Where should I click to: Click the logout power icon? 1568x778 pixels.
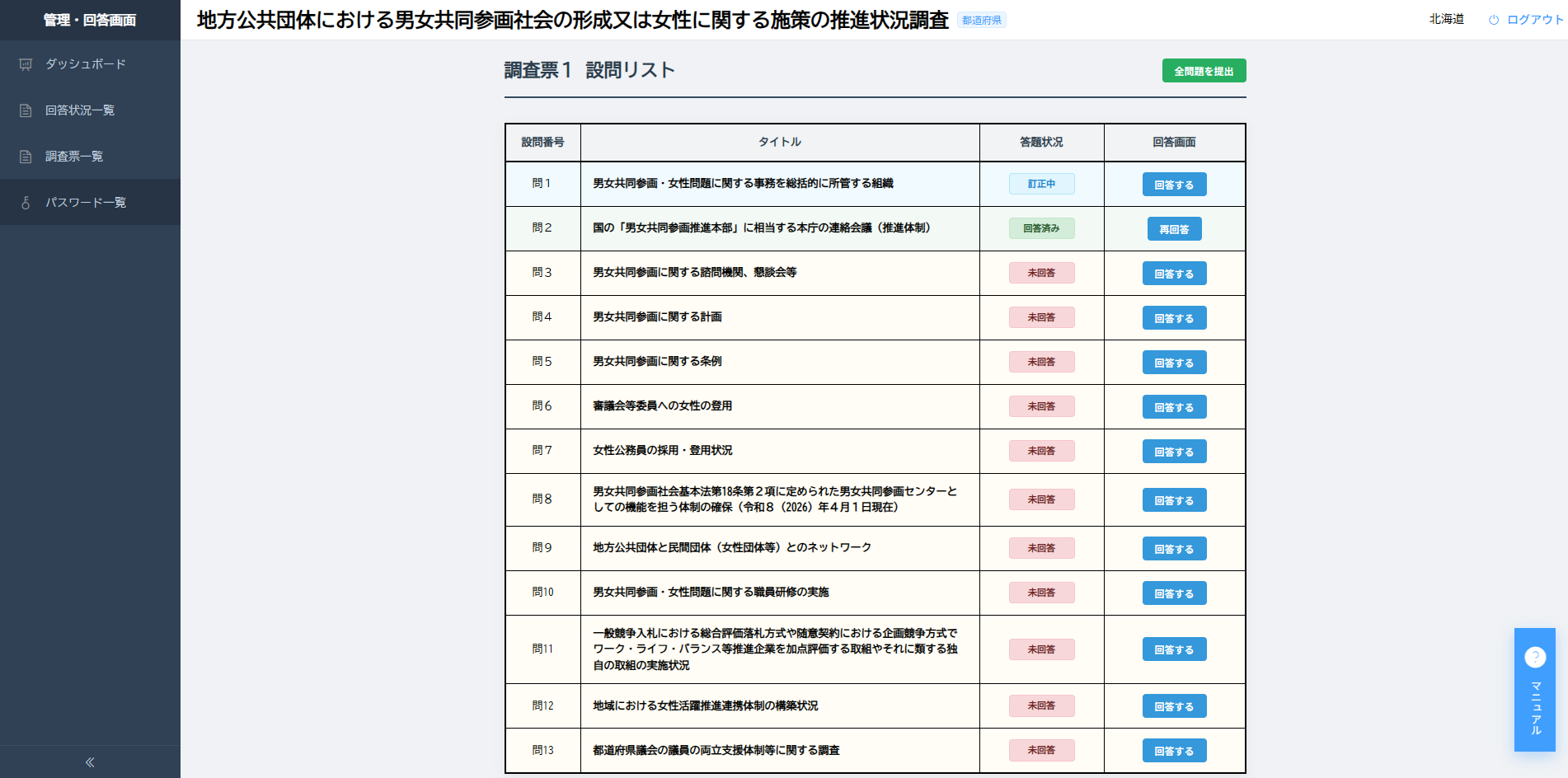tap(1493, 20)
